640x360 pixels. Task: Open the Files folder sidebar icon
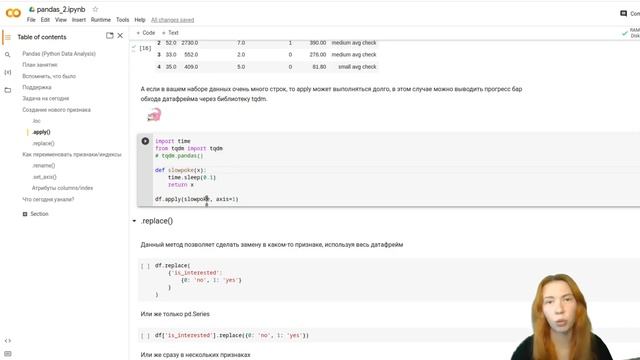pyautogui.click(x=7, y=90)
